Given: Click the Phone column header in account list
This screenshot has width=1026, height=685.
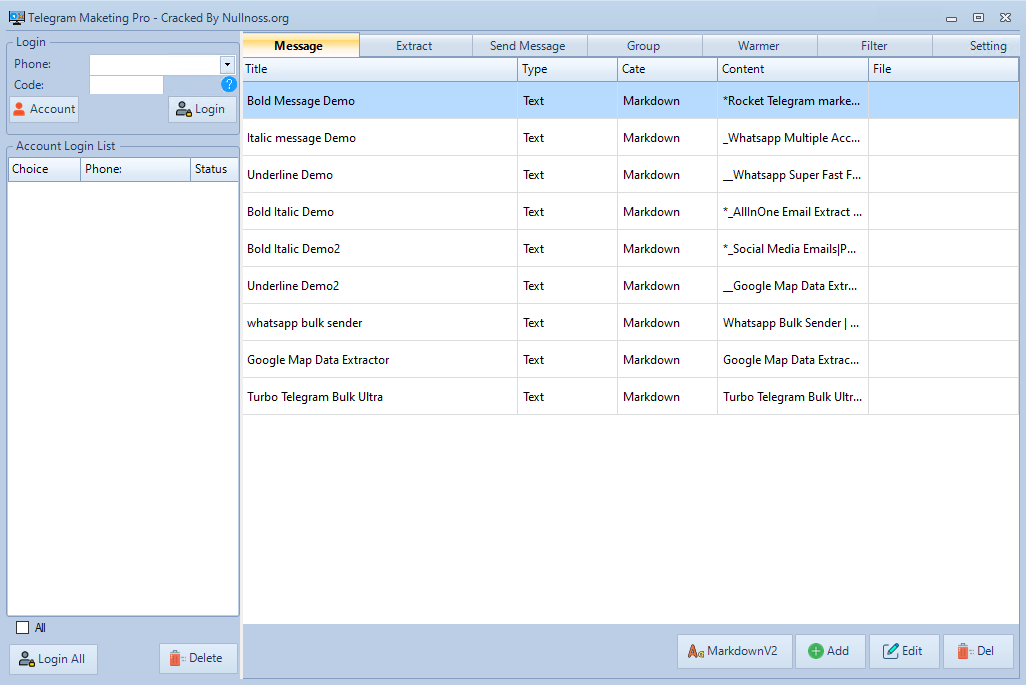Looking at the screenshot, I should pyautogui.click(x=135, y=169).
